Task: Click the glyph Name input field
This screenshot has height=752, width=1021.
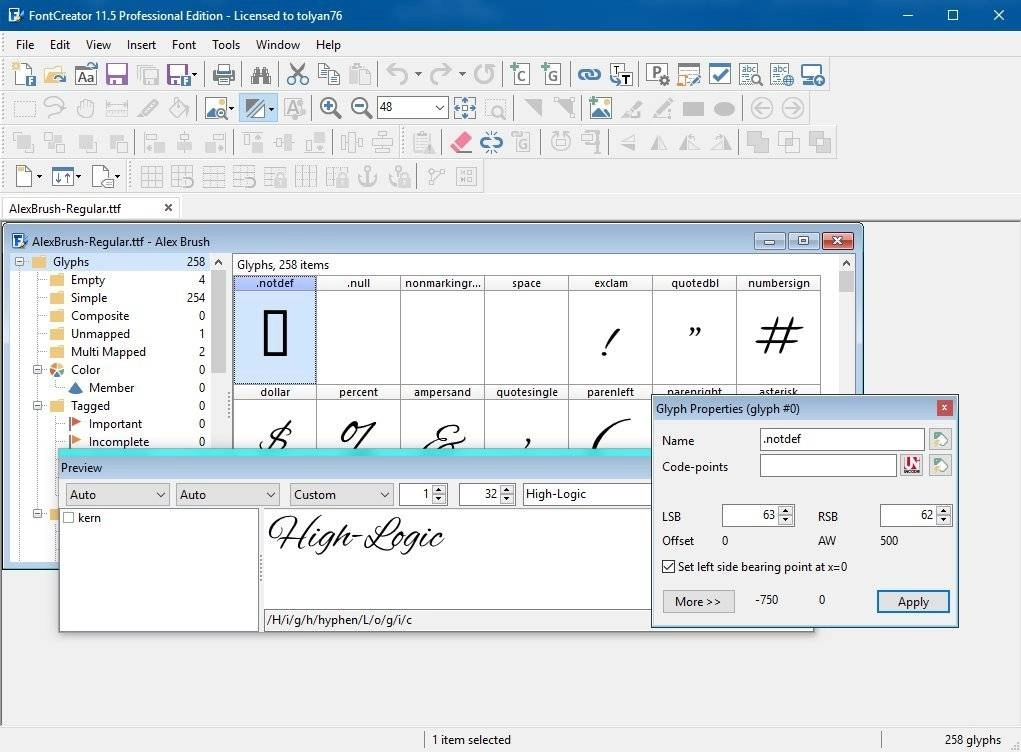Action: 841,439
